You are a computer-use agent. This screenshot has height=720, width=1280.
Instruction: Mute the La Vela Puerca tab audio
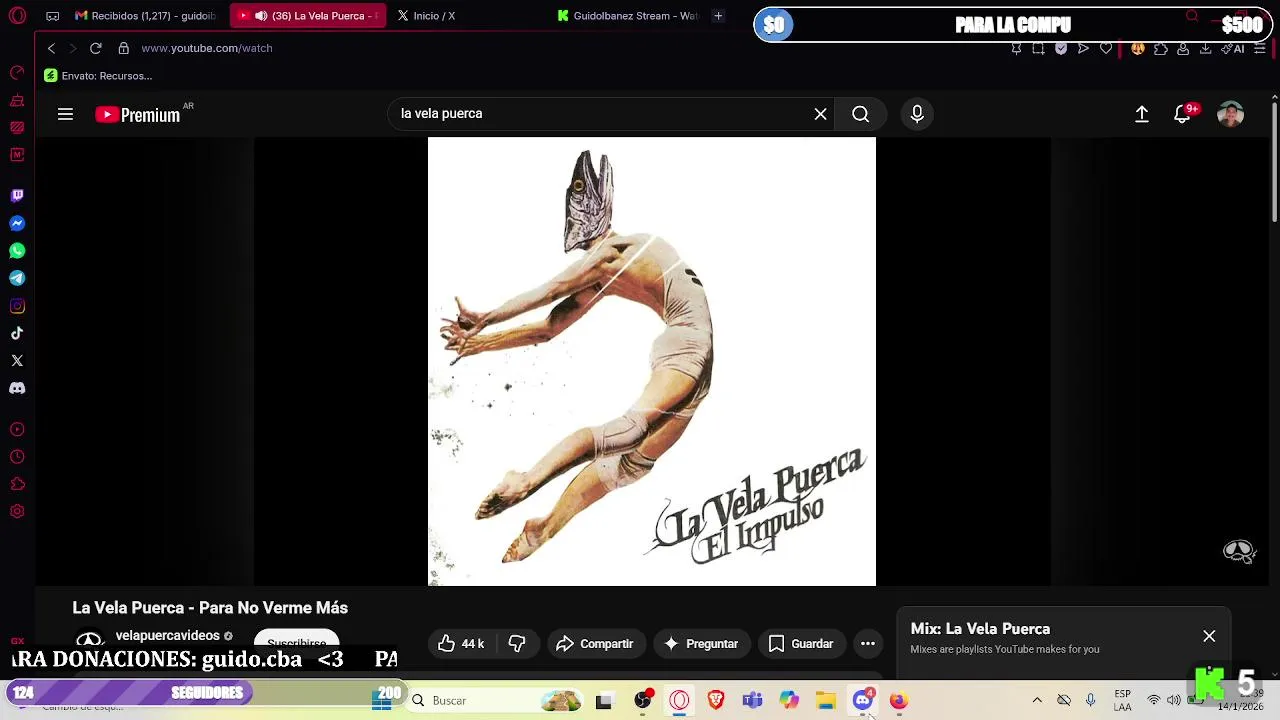(x=261, y=16)
